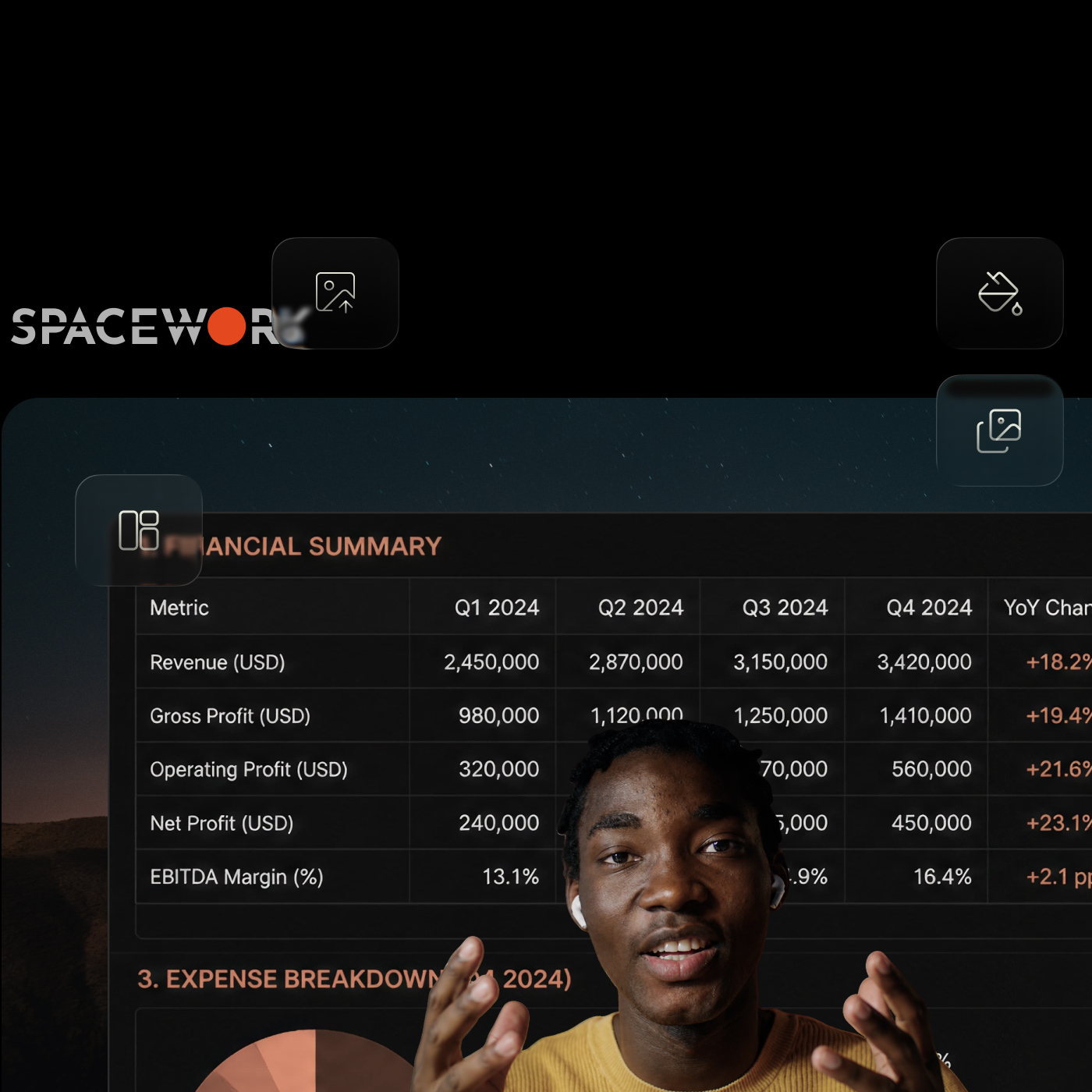
Task: Click the 560,000 operating profit cell
Action: (x=932, y=770)
